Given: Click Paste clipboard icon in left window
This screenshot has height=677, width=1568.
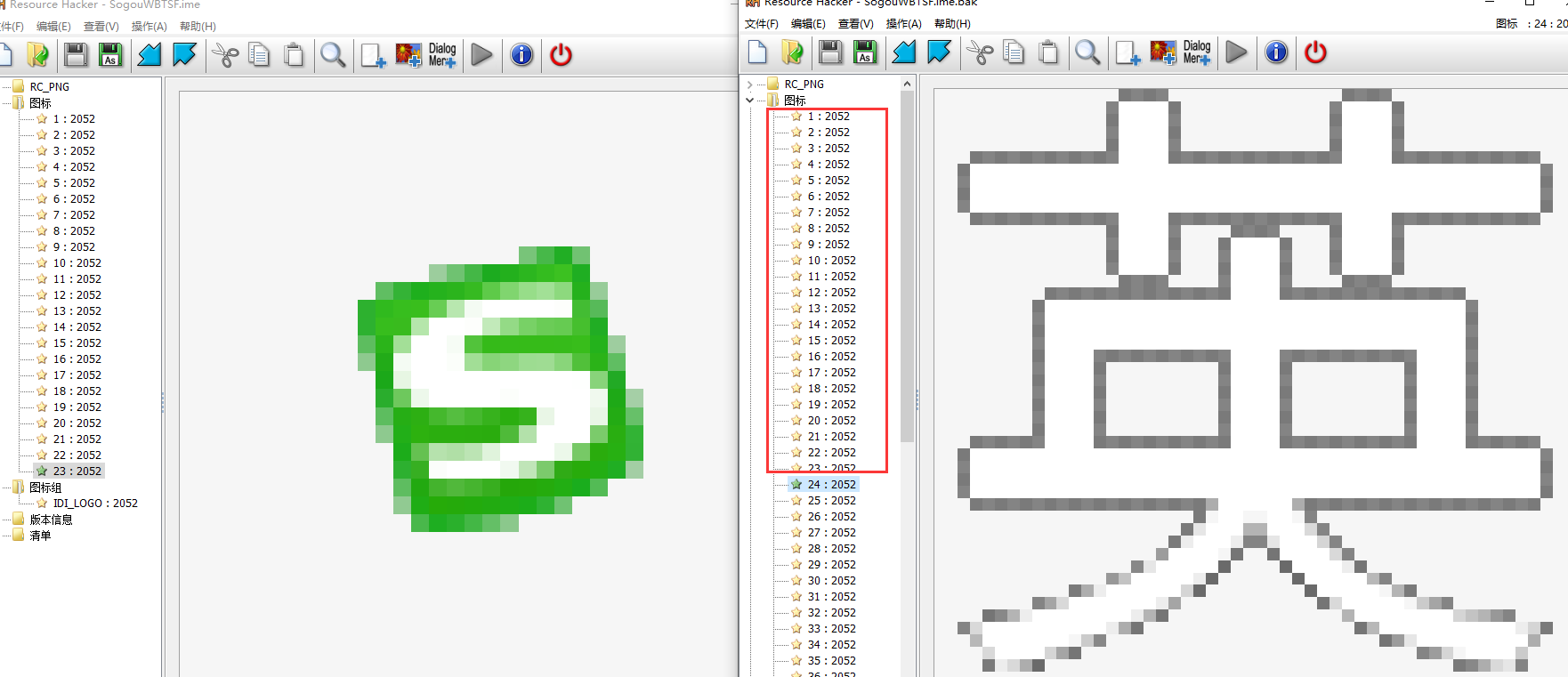Looking at the screenshot, I should tap(294, 55).
